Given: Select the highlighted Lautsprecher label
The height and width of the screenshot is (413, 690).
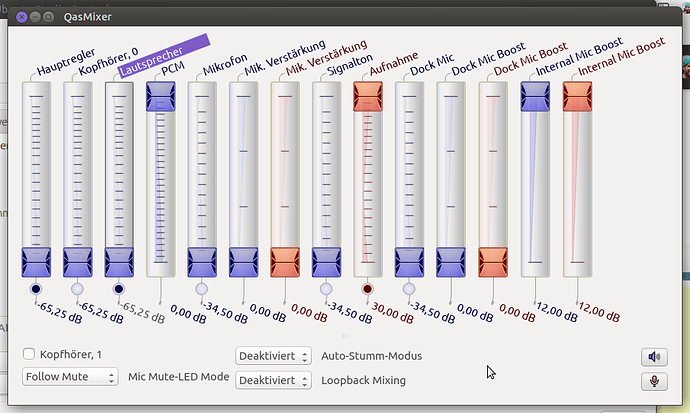Looking at the screenshot, I should tap(164, 56).
